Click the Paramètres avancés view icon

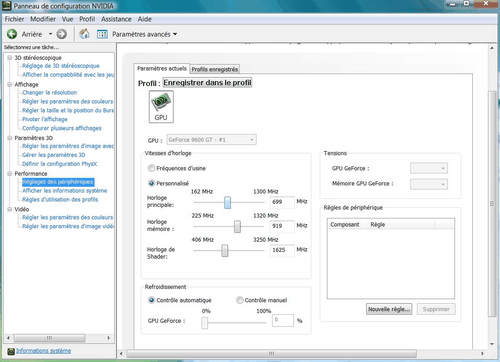coord(102,34)
